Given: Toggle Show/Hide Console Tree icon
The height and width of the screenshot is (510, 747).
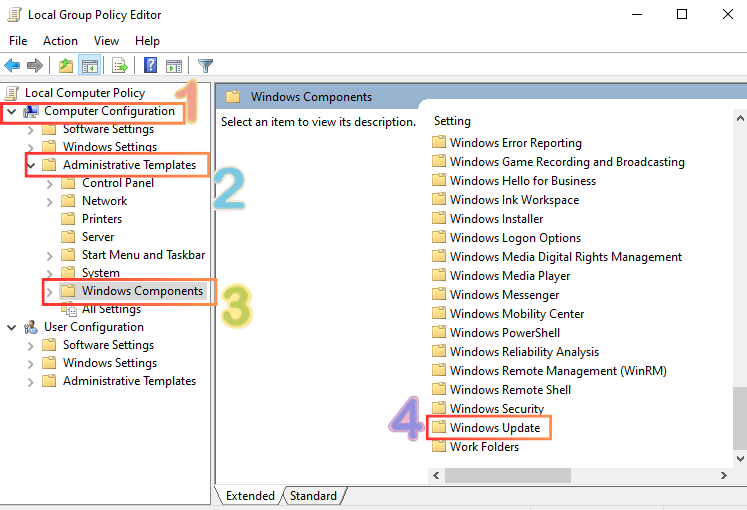Looking at the screenshot, I should [89, 66].
